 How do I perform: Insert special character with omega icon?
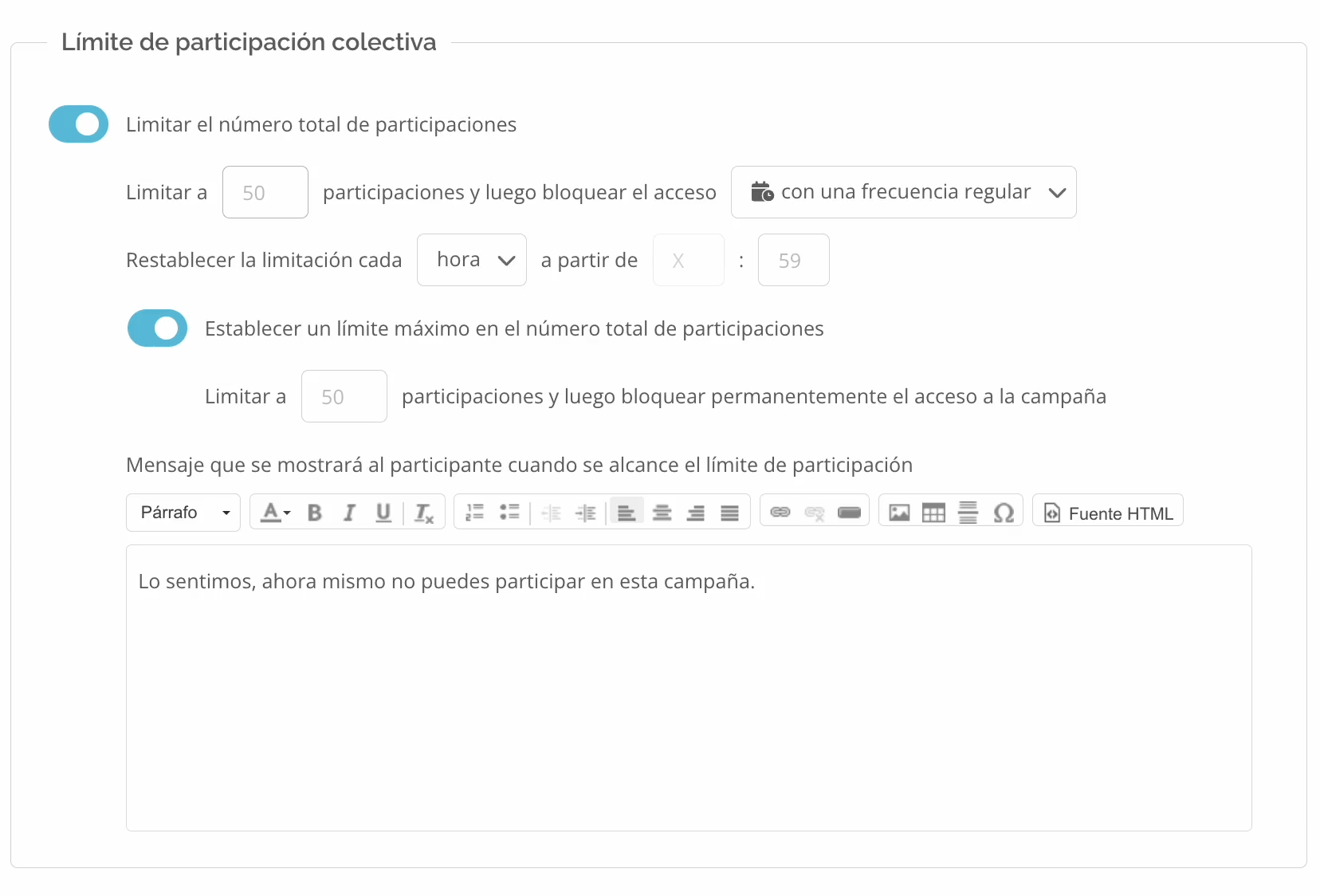1004,513
